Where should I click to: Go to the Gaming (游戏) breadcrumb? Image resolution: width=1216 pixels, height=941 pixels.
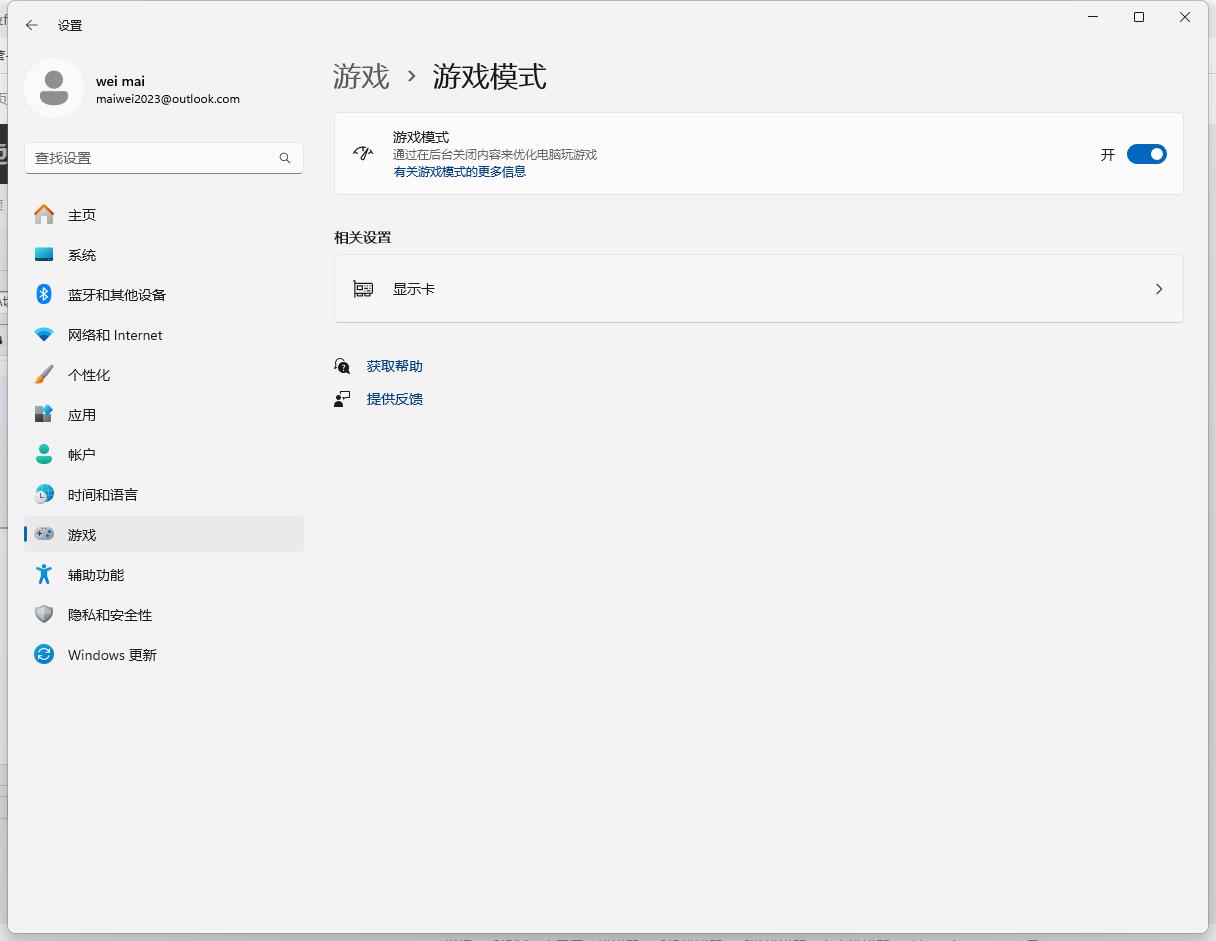pos(361,77)
